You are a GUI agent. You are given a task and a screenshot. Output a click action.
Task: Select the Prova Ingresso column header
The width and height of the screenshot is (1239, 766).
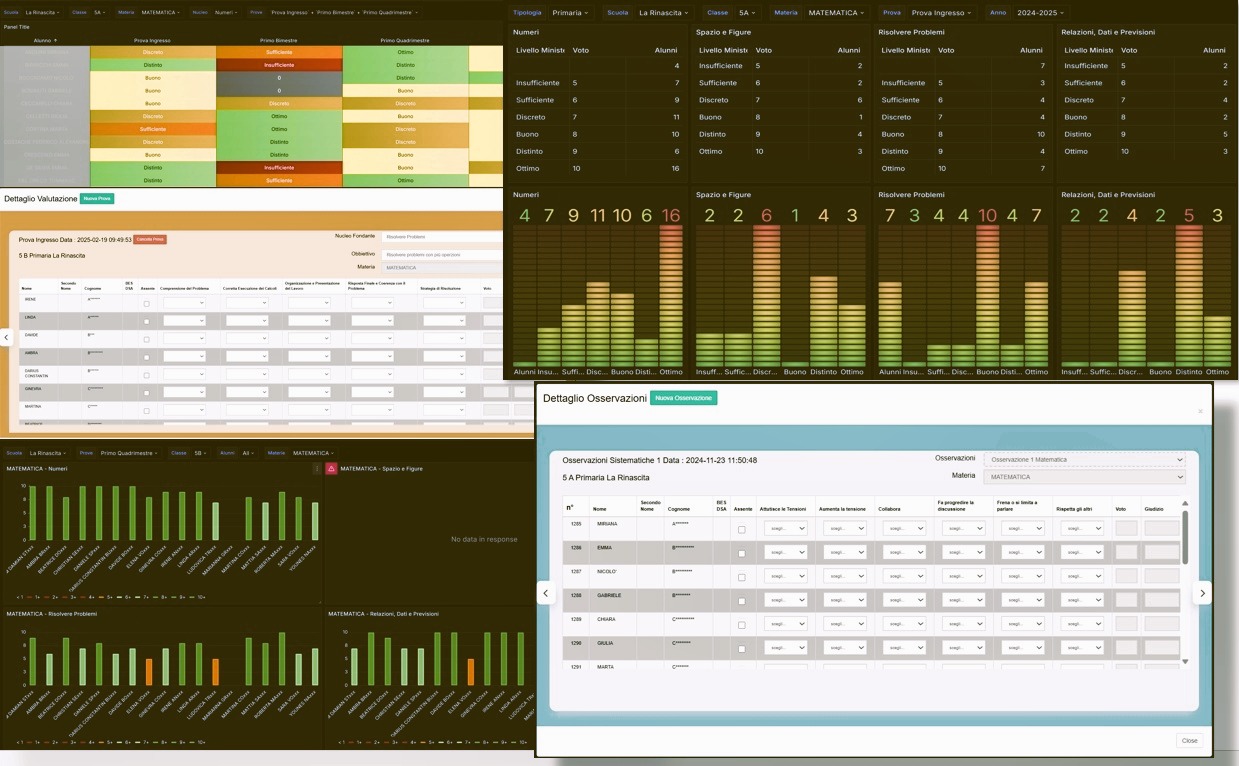point(153,40)
